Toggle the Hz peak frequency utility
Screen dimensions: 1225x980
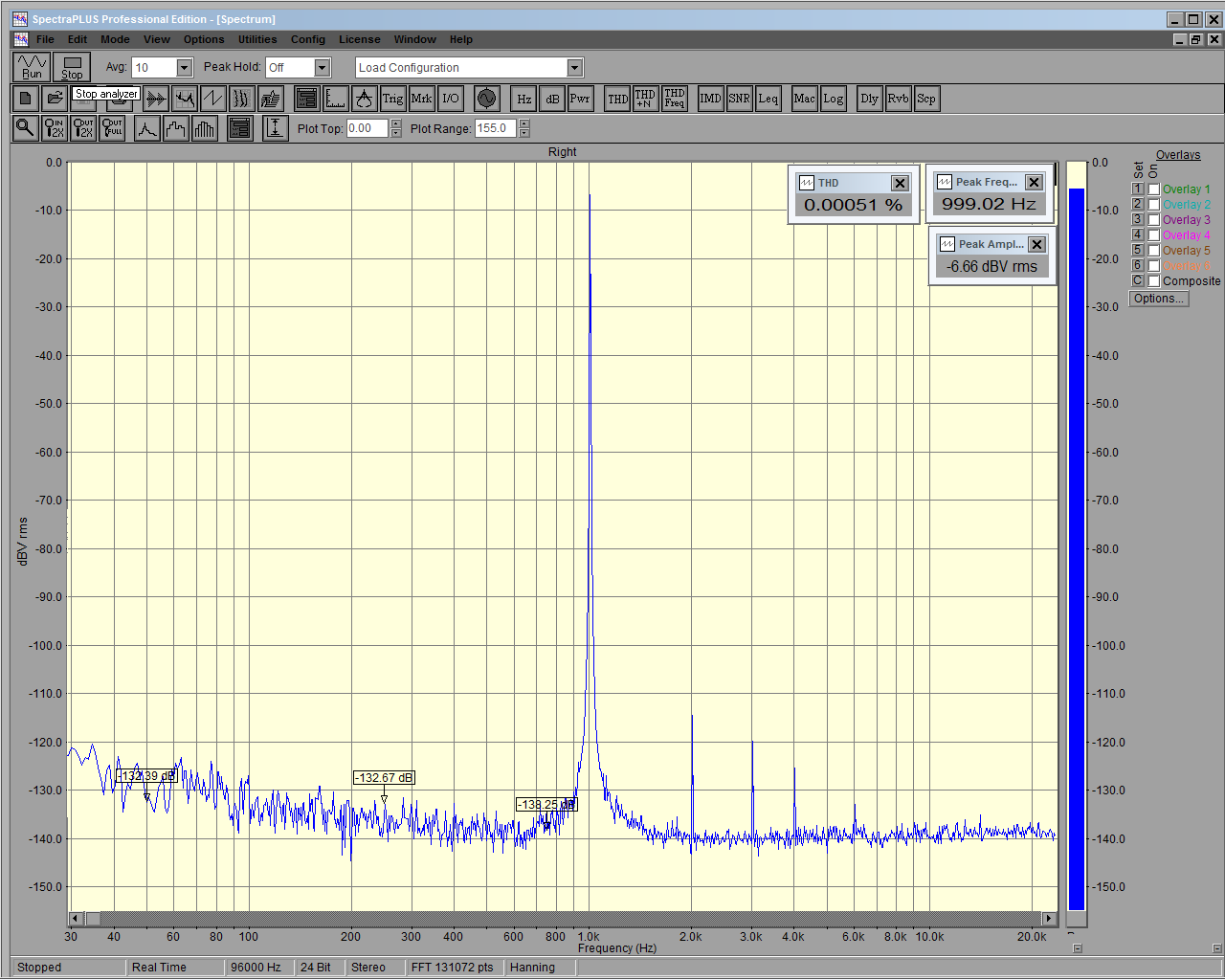[524, 98]
